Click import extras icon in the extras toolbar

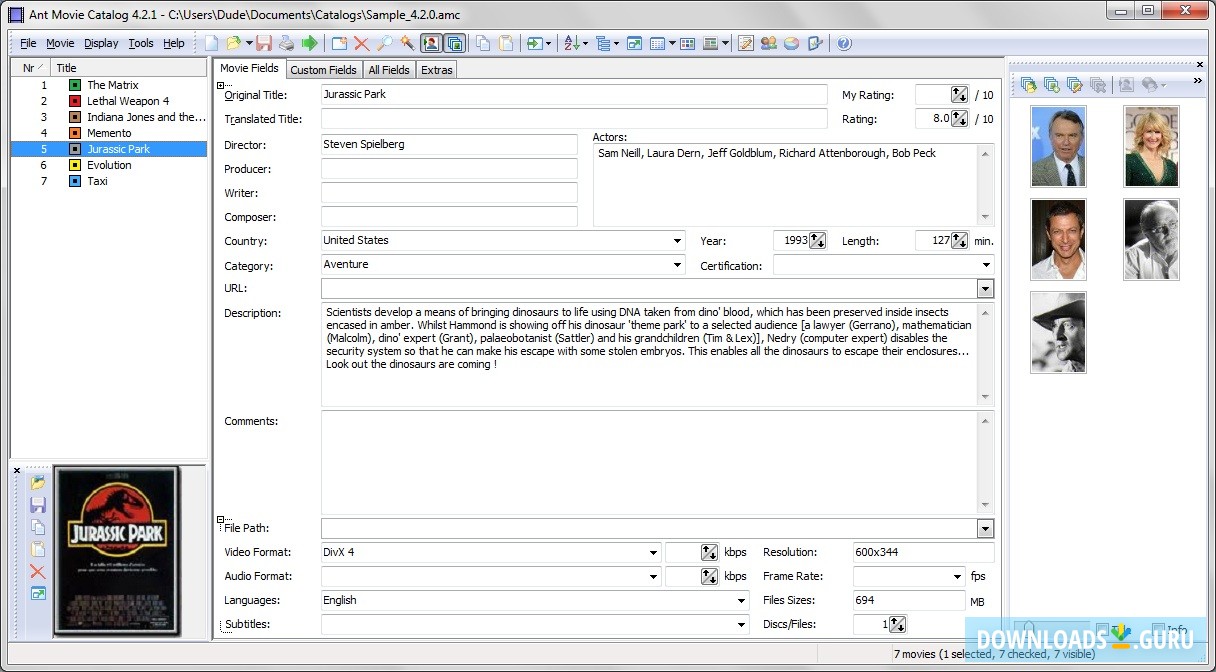click(x=1028, y=85)
